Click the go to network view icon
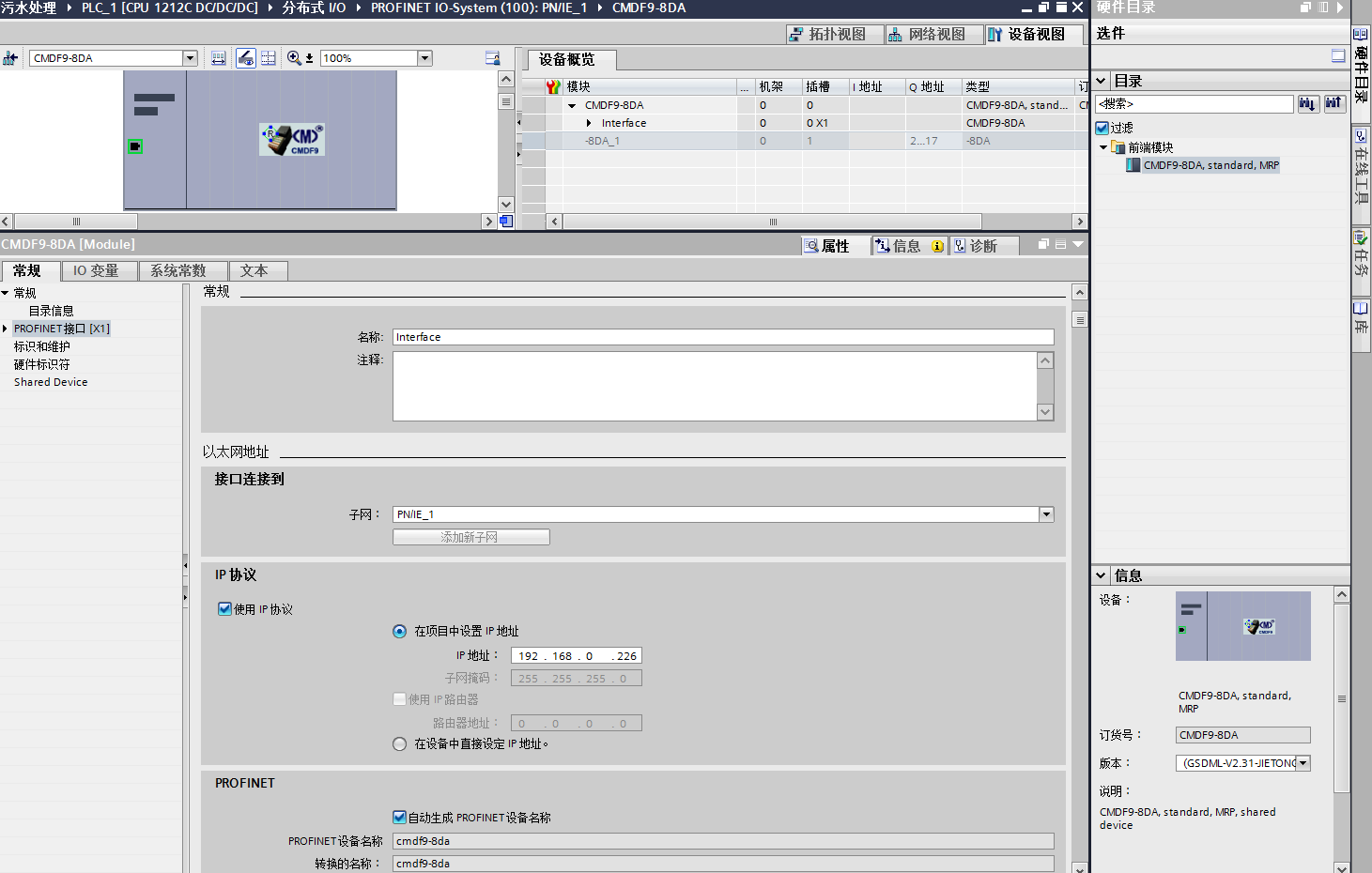Image resolution: width=1372 pixels, height=873 pixels. (10, 58)
